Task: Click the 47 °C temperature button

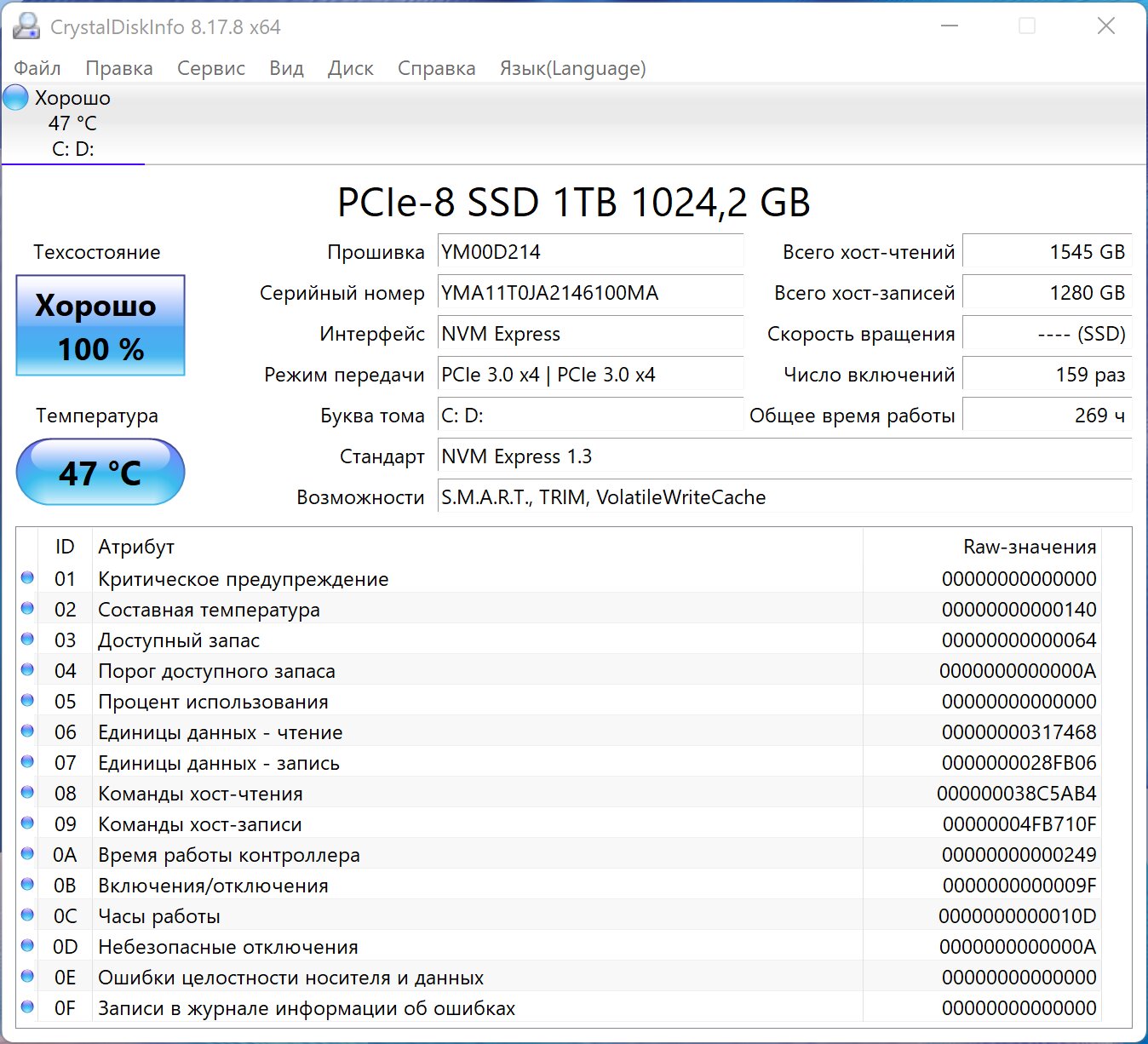Action: 100,472
